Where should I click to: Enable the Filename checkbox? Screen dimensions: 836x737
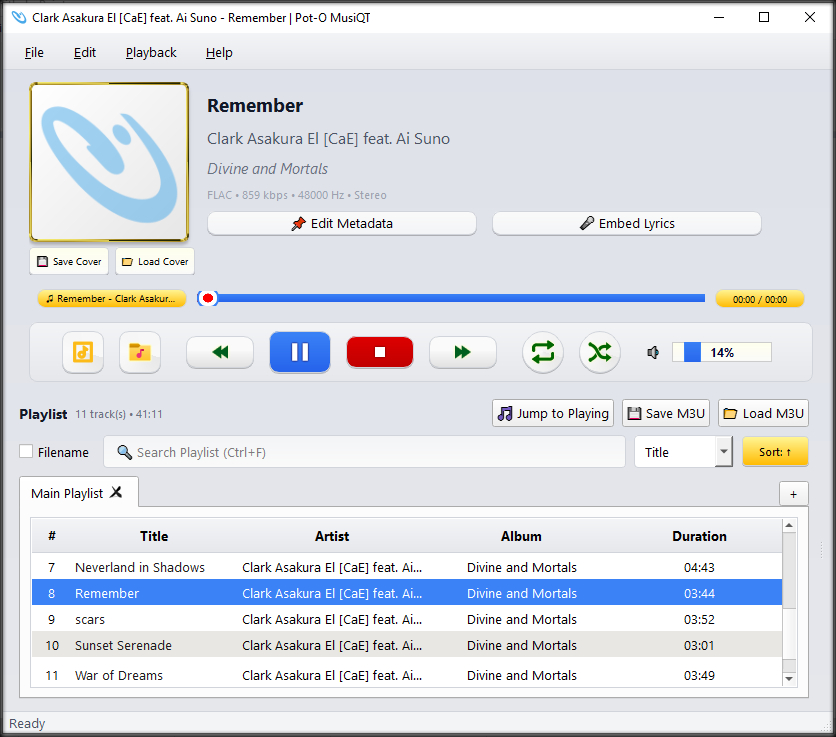click(27, 452)
